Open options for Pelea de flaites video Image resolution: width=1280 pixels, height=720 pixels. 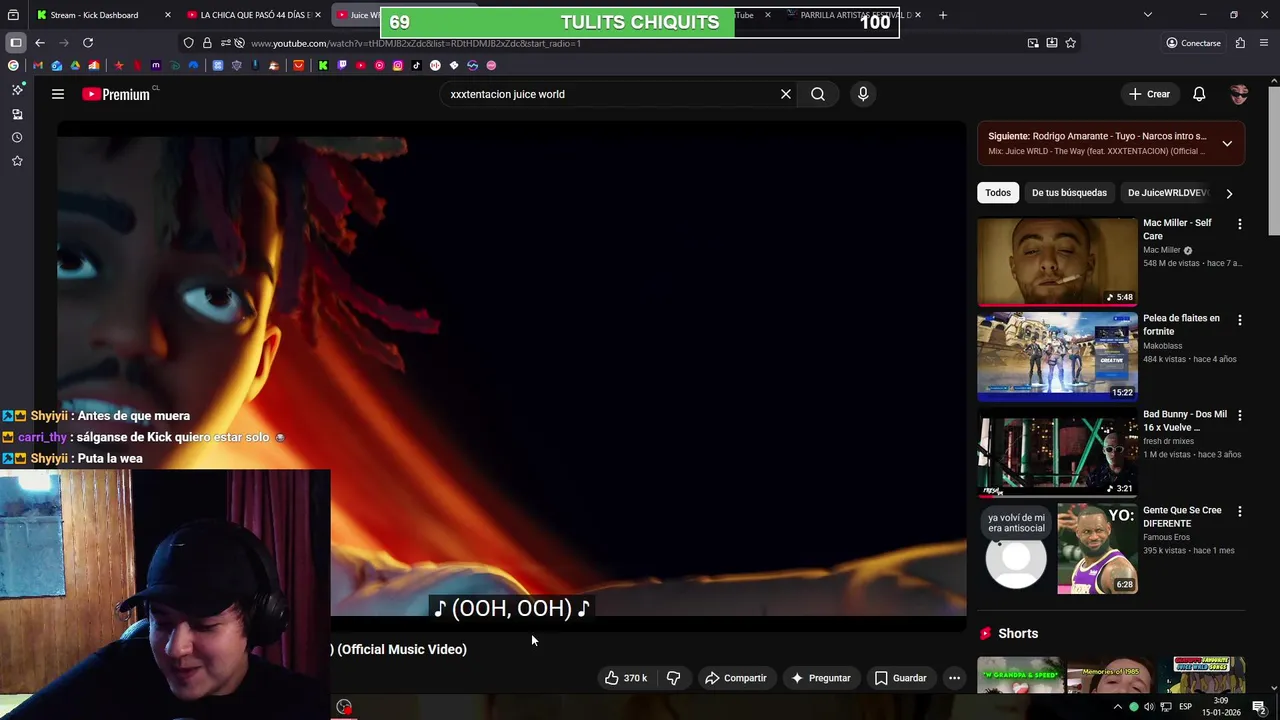click(x=1240, y=321)
